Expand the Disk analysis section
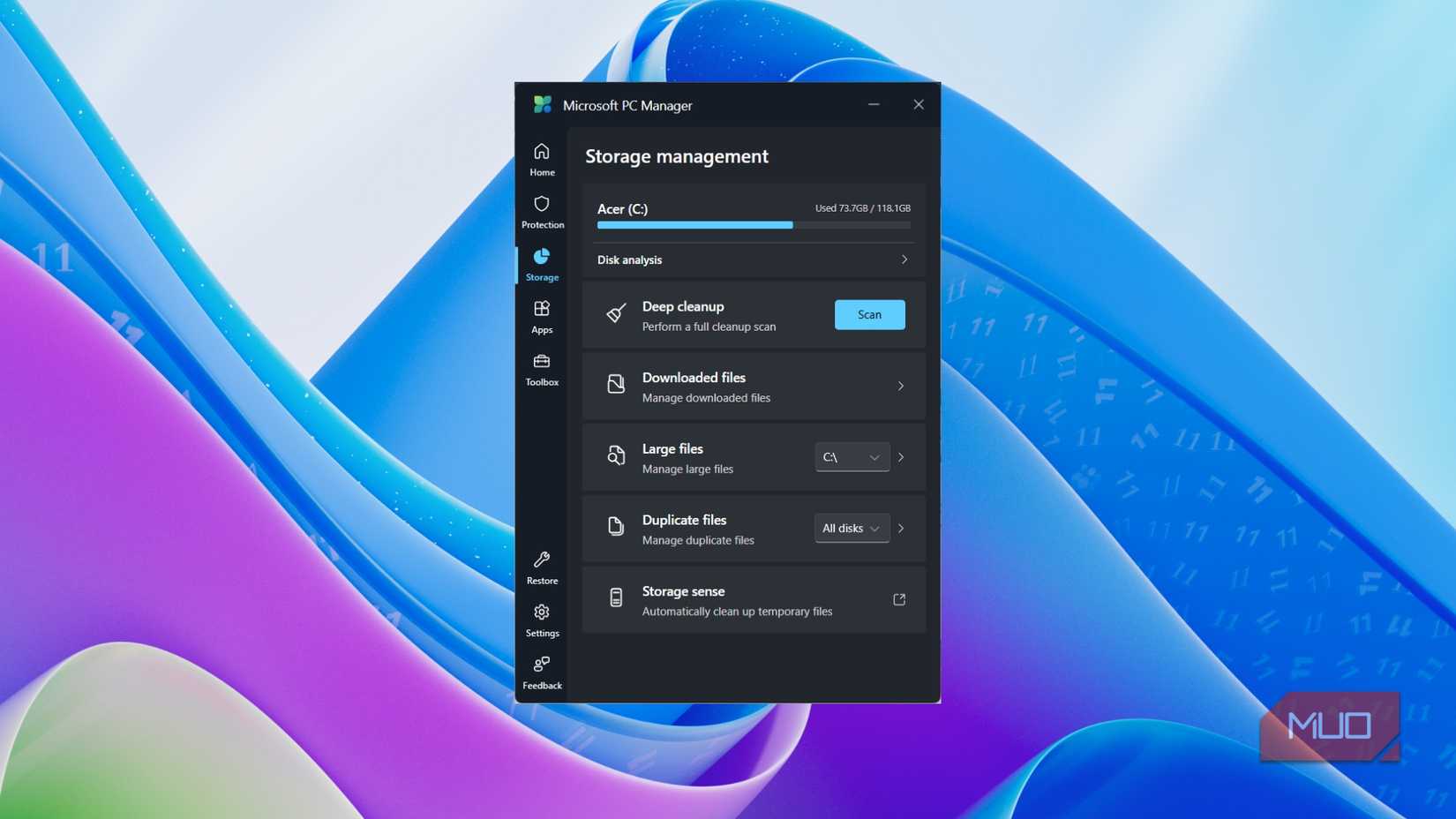 904,259
